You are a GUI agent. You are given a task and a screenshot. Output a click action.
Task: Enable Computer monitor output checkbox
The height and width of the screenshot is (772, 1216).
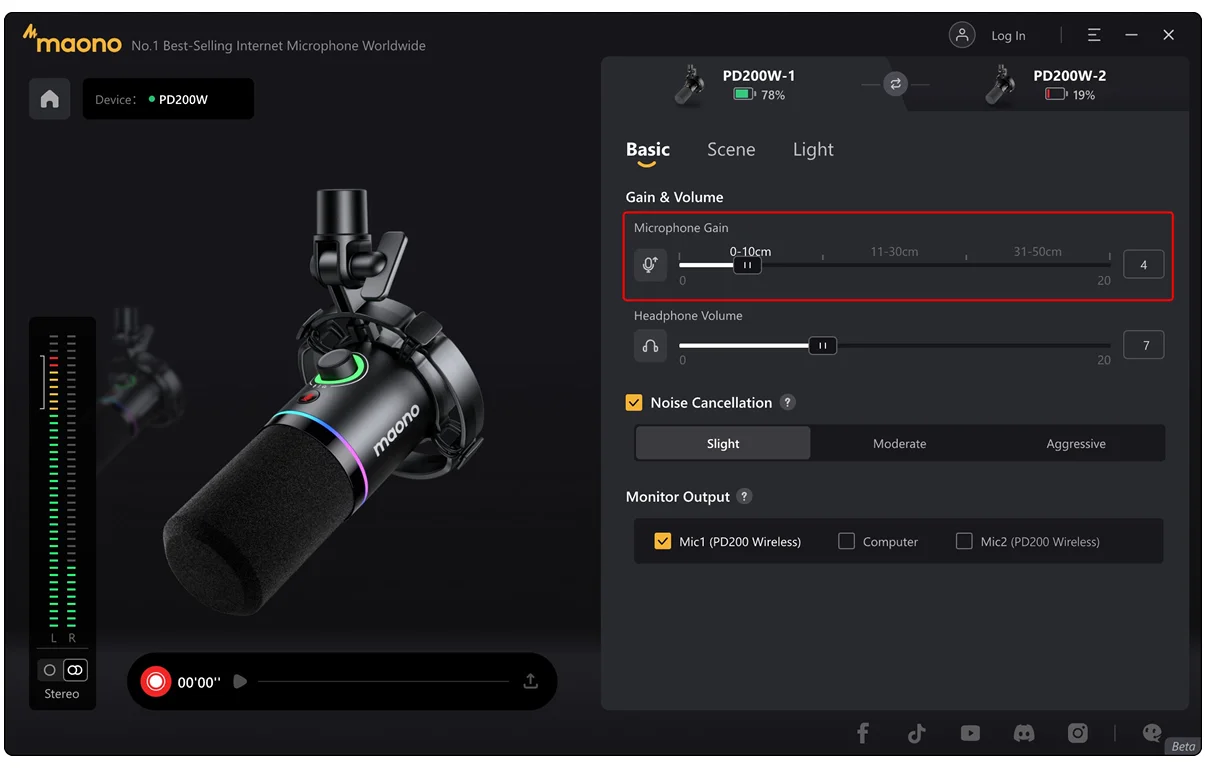point(846,541)
